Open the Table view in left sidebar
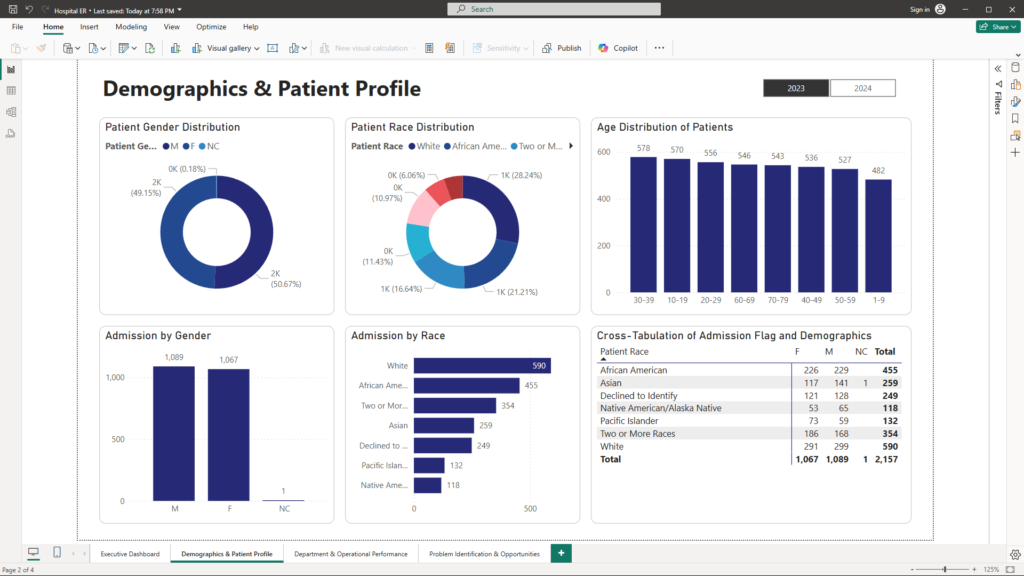Viewport: 1024px width, 576px height. pyautogui.click(x=11, y=91)
